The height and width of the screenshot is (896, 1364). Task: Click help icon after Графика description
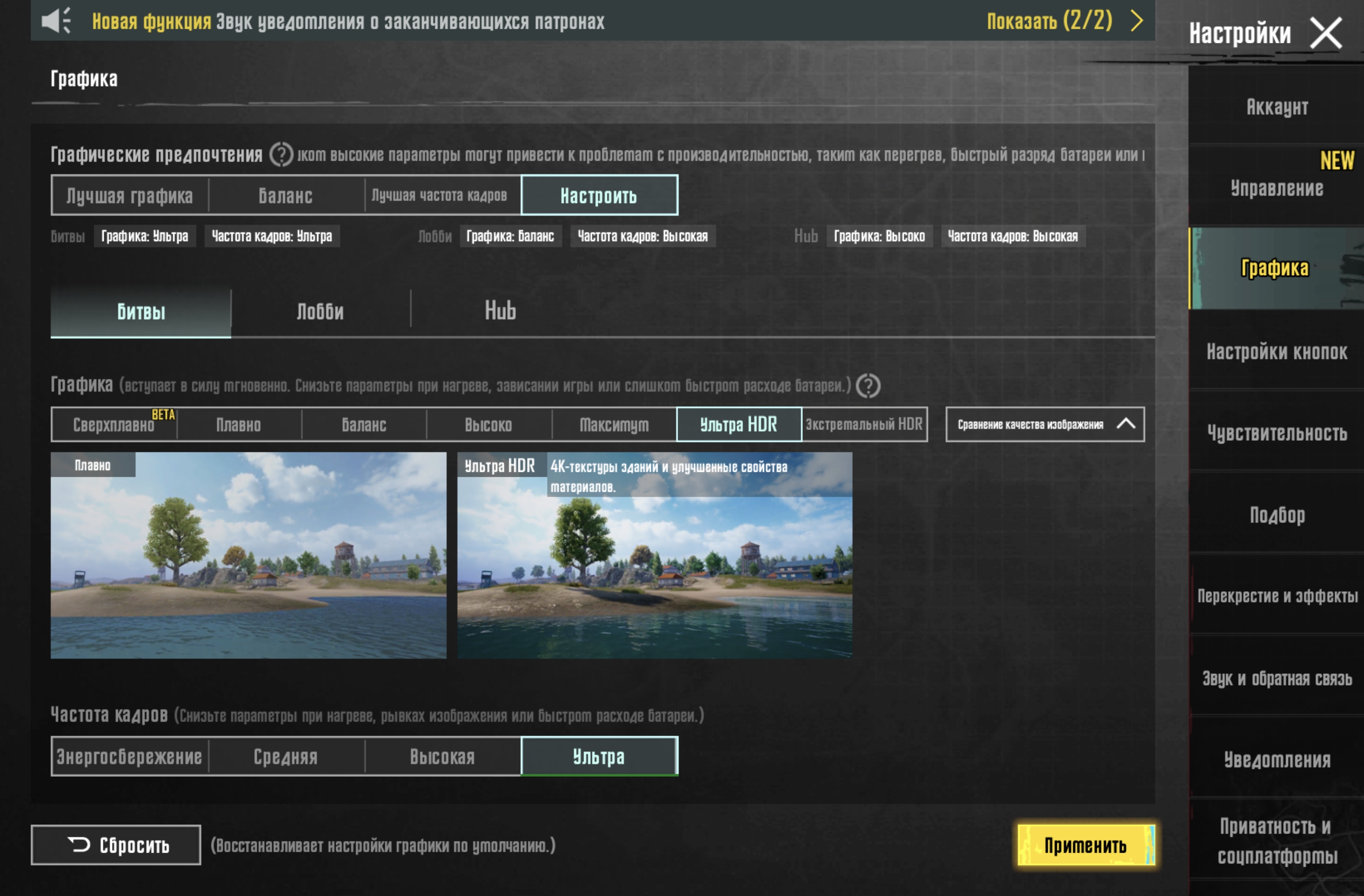(868, 386)
